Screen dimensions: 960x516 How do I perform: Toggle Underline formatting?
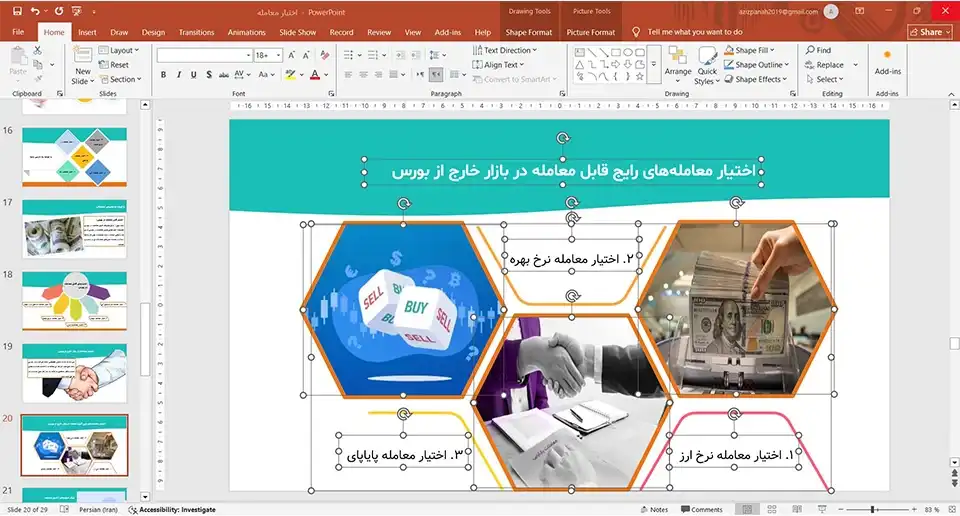tap(193, 75)
